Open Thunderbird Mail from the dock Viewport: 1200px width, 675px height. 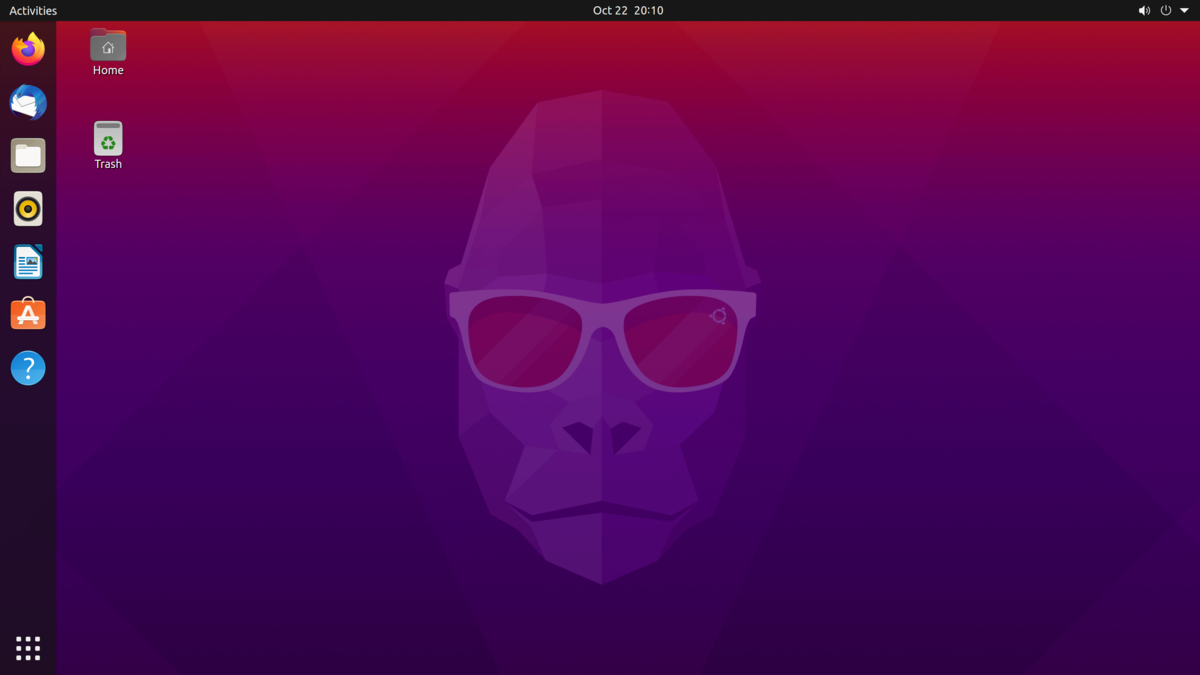click(28, 102)
